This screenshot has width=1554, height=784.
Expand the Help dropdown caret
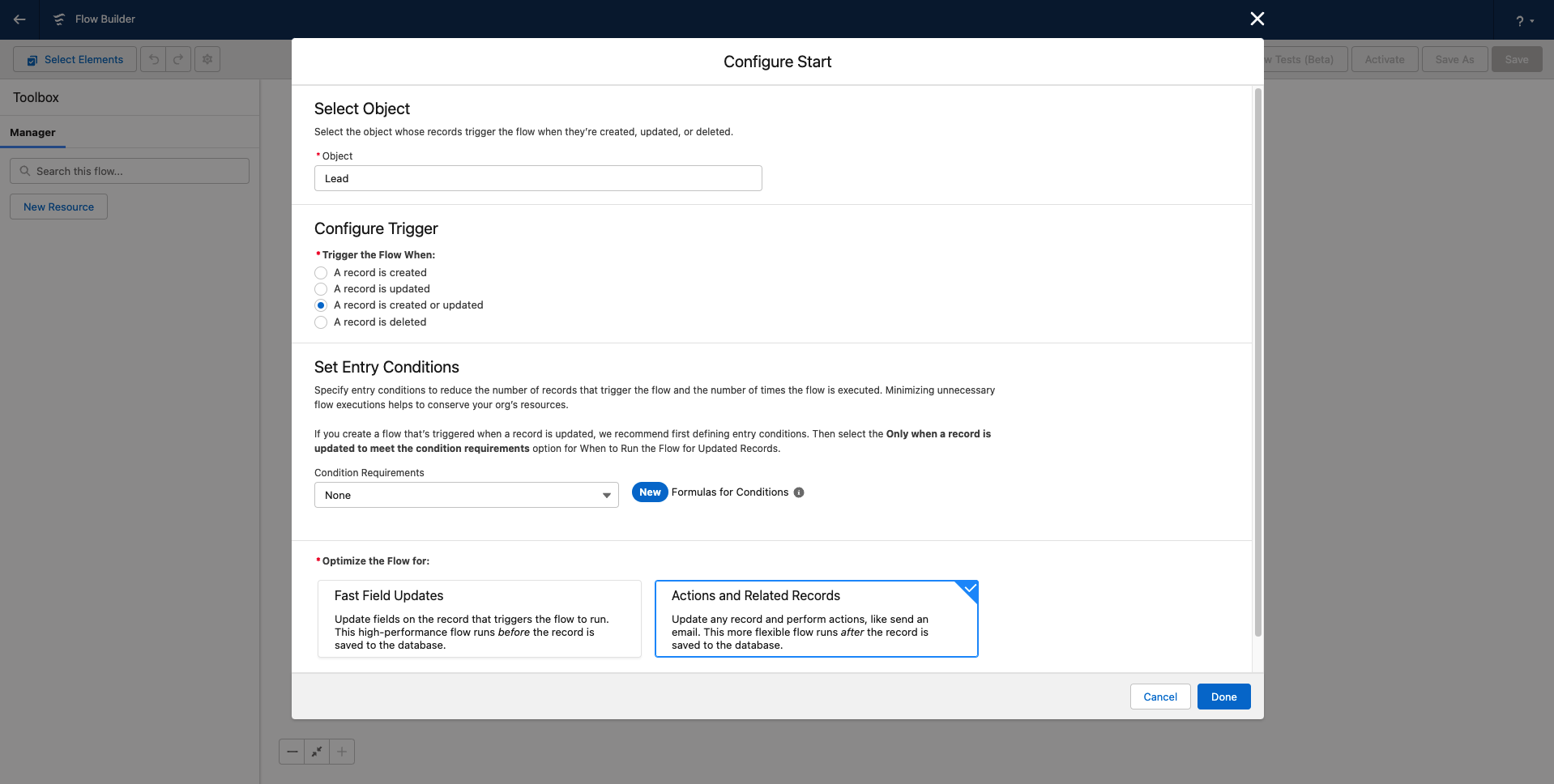coord(1532,19)
